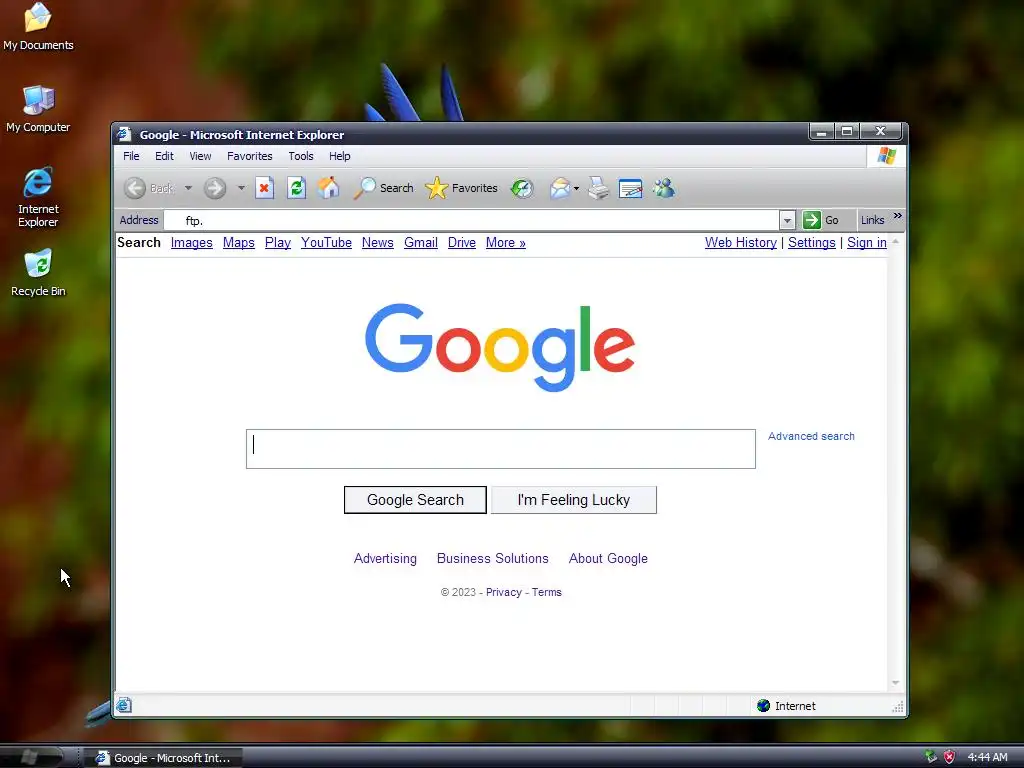Select the My Computer desktop icon
Viewport: 1024px width, 768px height.
click(x=38, y=109)
